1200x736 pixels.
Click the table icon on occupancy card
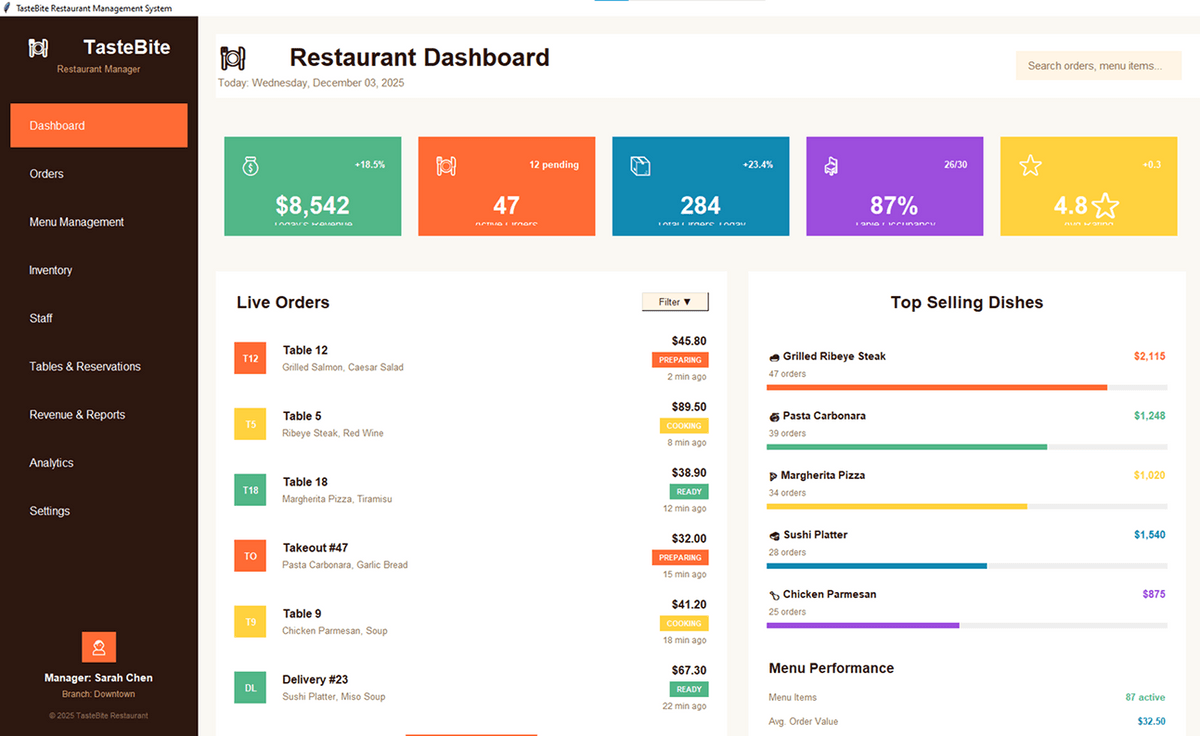[831, 167]
